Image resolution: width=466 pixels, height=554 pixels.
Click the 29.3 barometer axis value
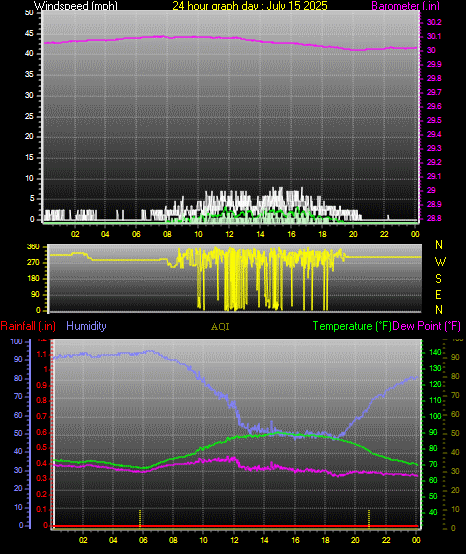click(x=434, y=148)
